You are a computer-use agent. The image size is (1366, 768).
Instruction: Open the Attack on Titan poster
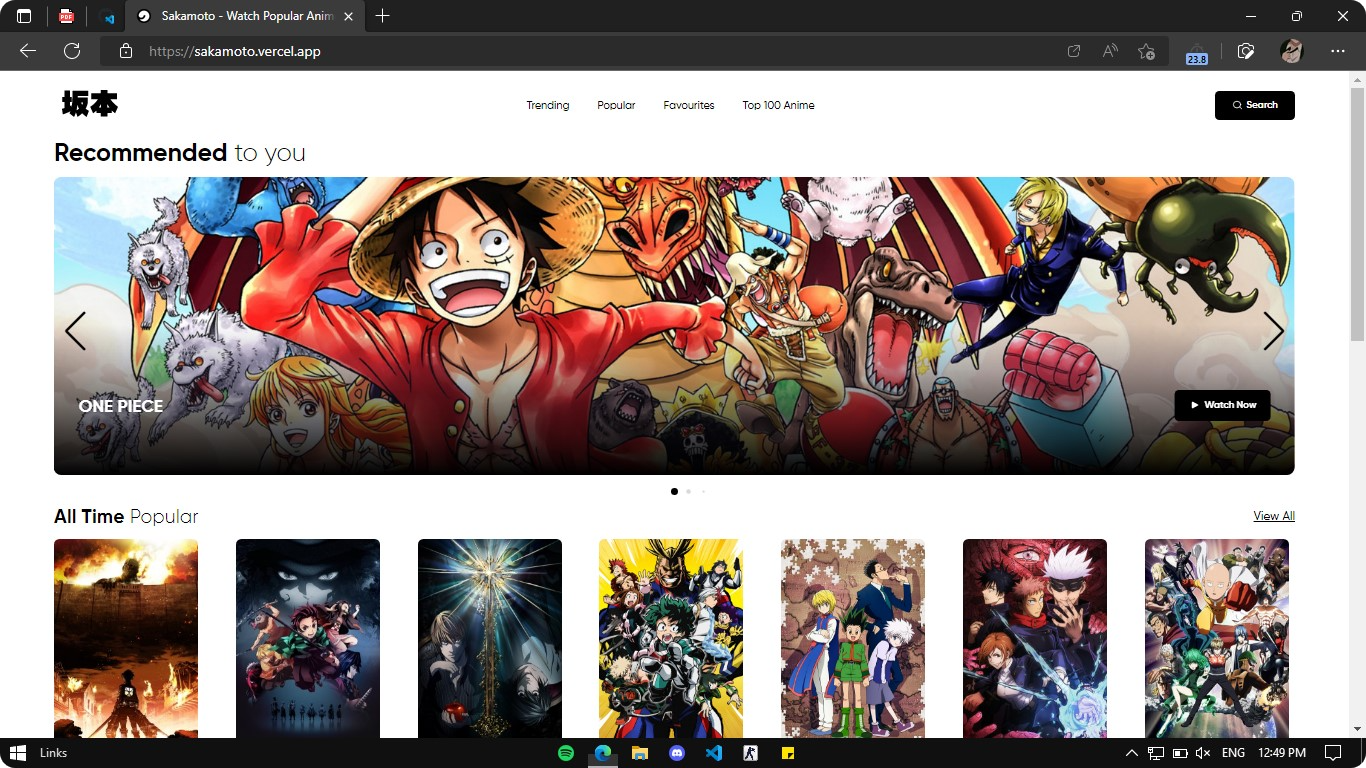point(126,639)
